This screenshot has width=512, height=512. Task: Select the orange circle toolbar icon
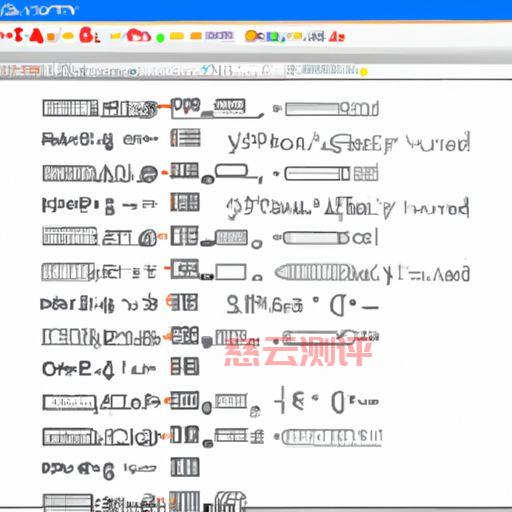(x=250, y=36)
